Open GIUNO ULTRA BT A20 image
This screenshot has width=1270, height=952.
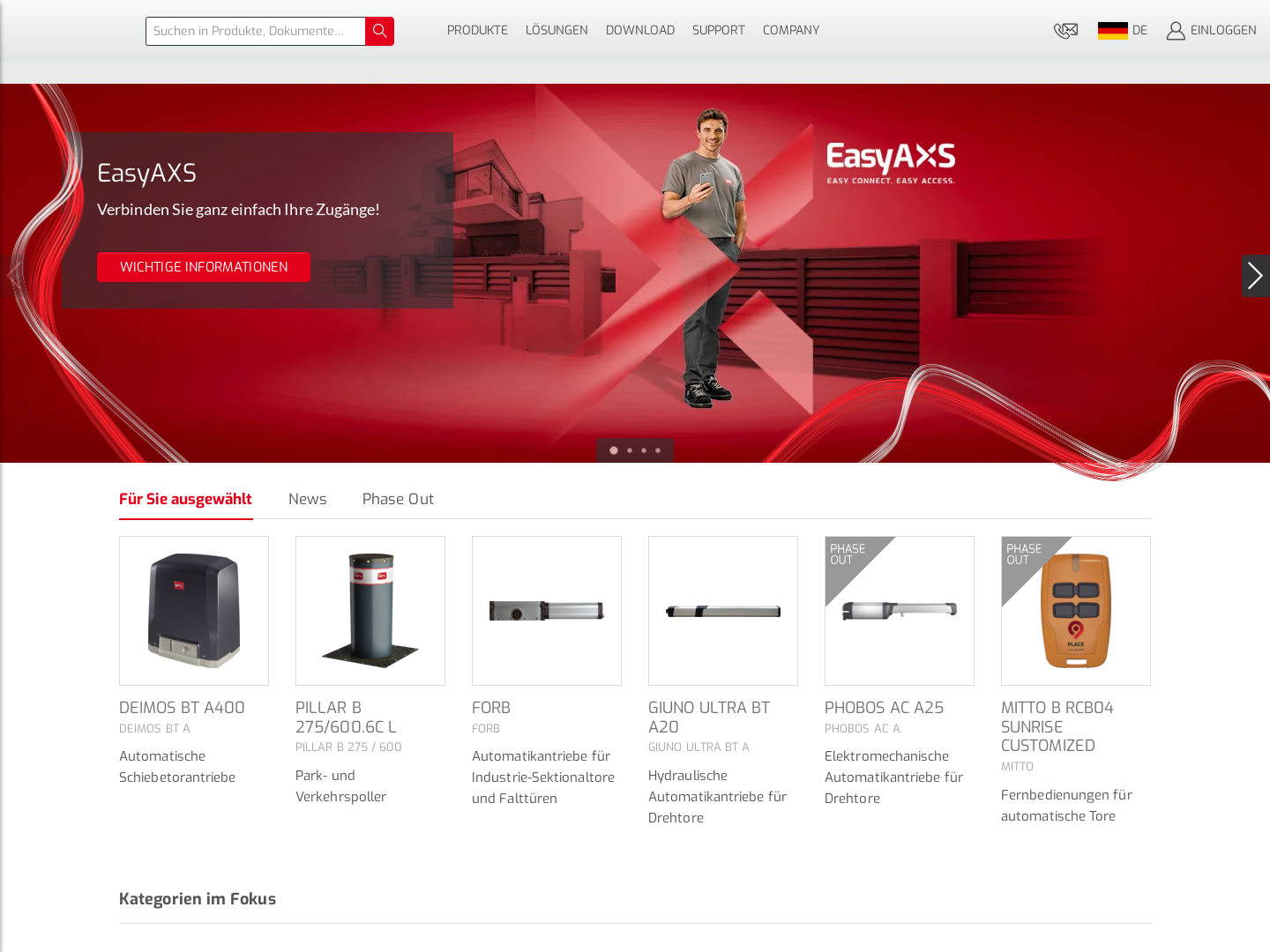(x=723, y=611)
